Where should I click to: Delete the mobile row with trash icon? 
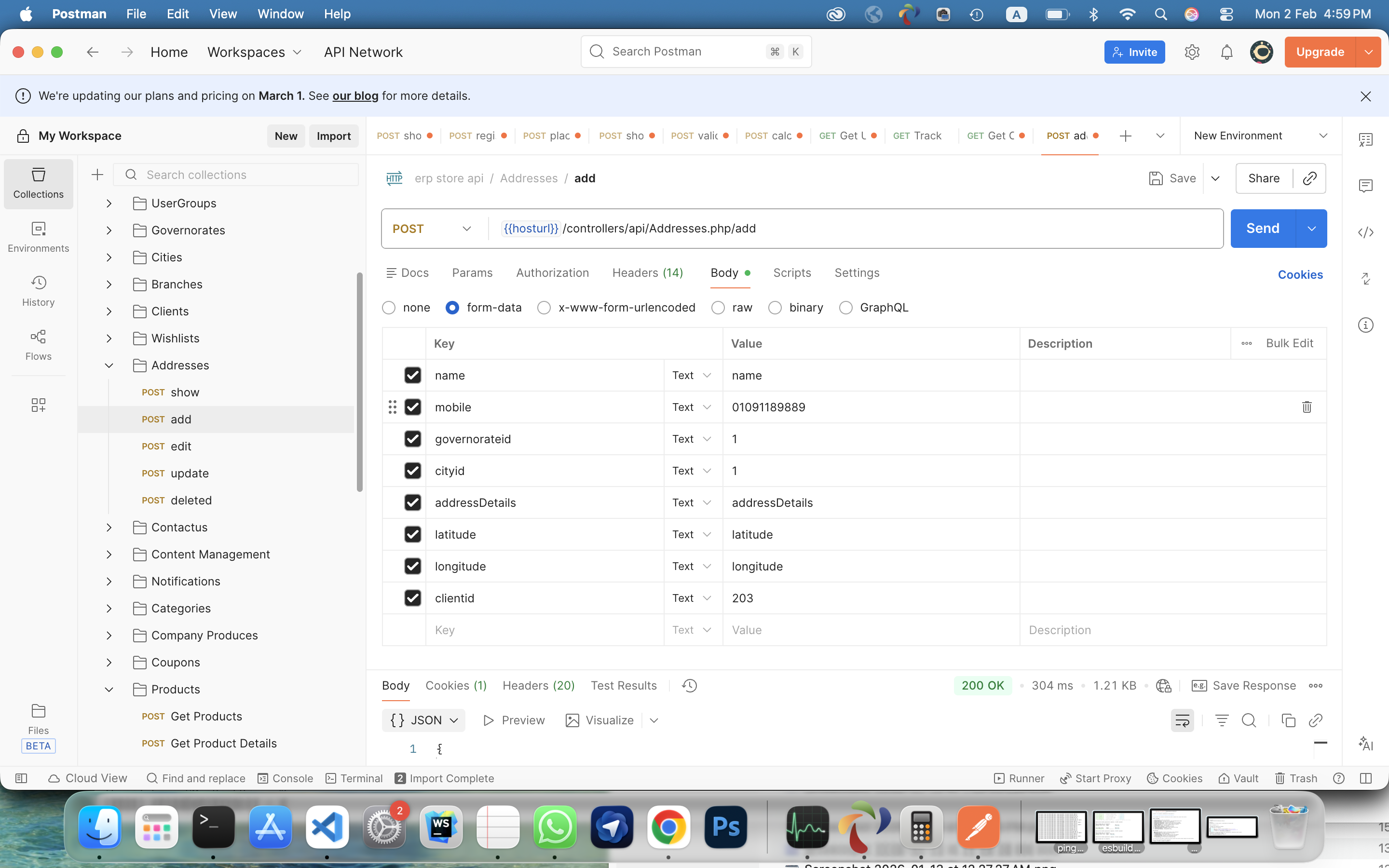pos(1307,407)
